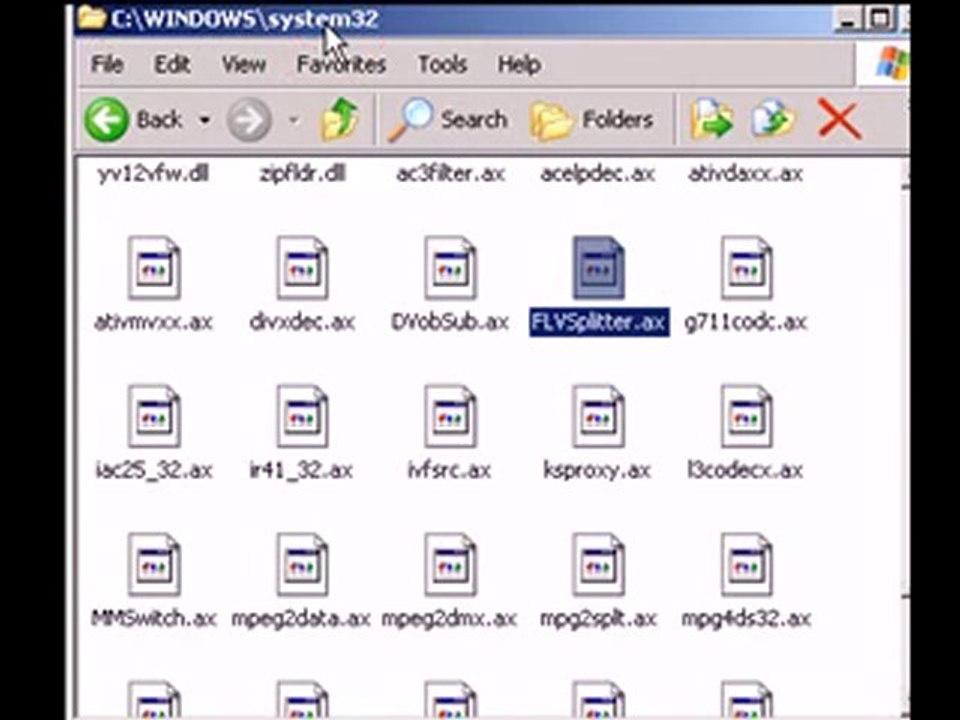The height and width of the screenshot is (720, 960).
Task: Select the divxdec.ax file icon
Action: tap(302, 268)
